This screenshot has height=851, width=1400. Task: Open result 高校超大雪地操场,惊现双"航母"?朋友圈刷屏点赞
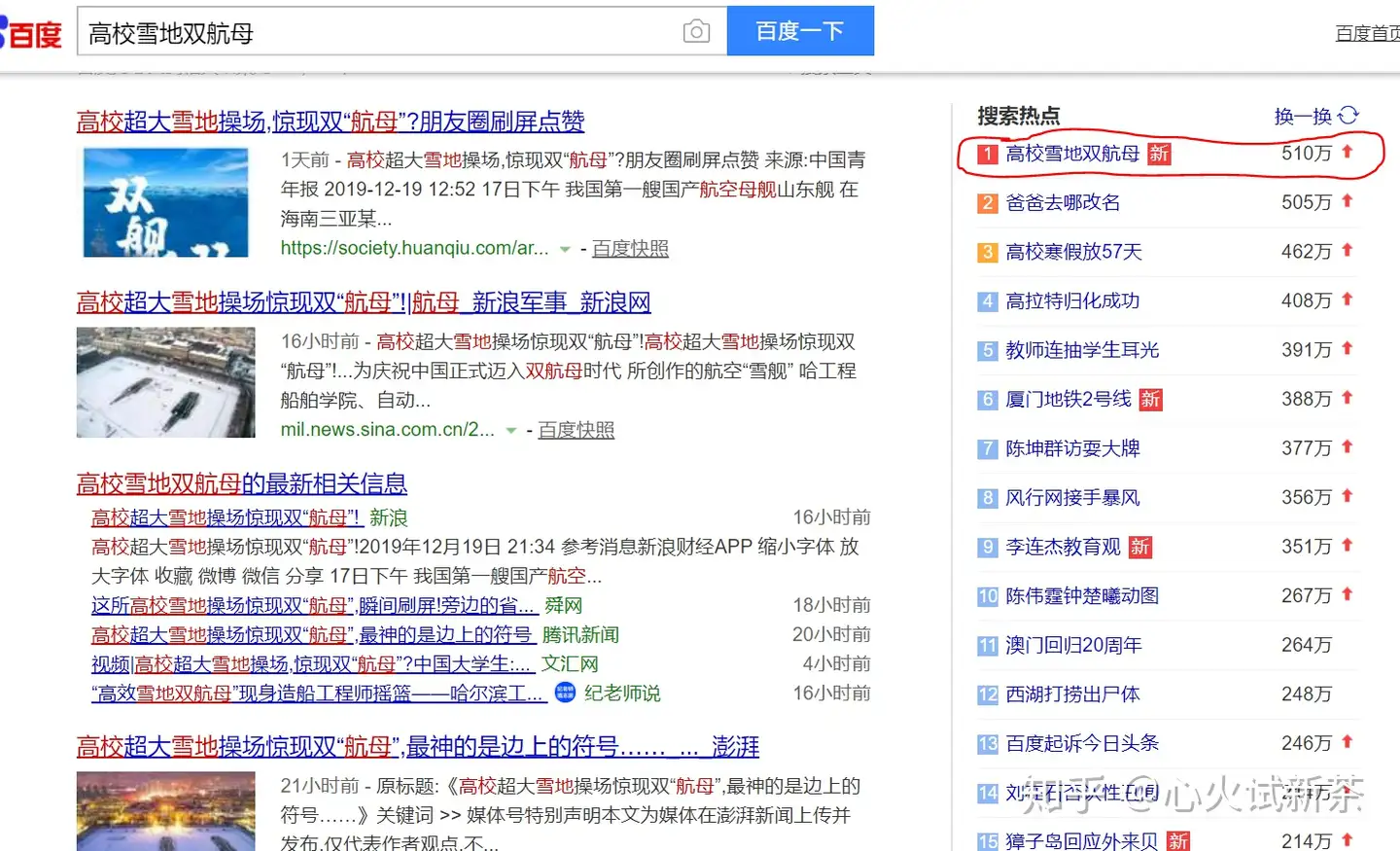[x=331, y=122]
